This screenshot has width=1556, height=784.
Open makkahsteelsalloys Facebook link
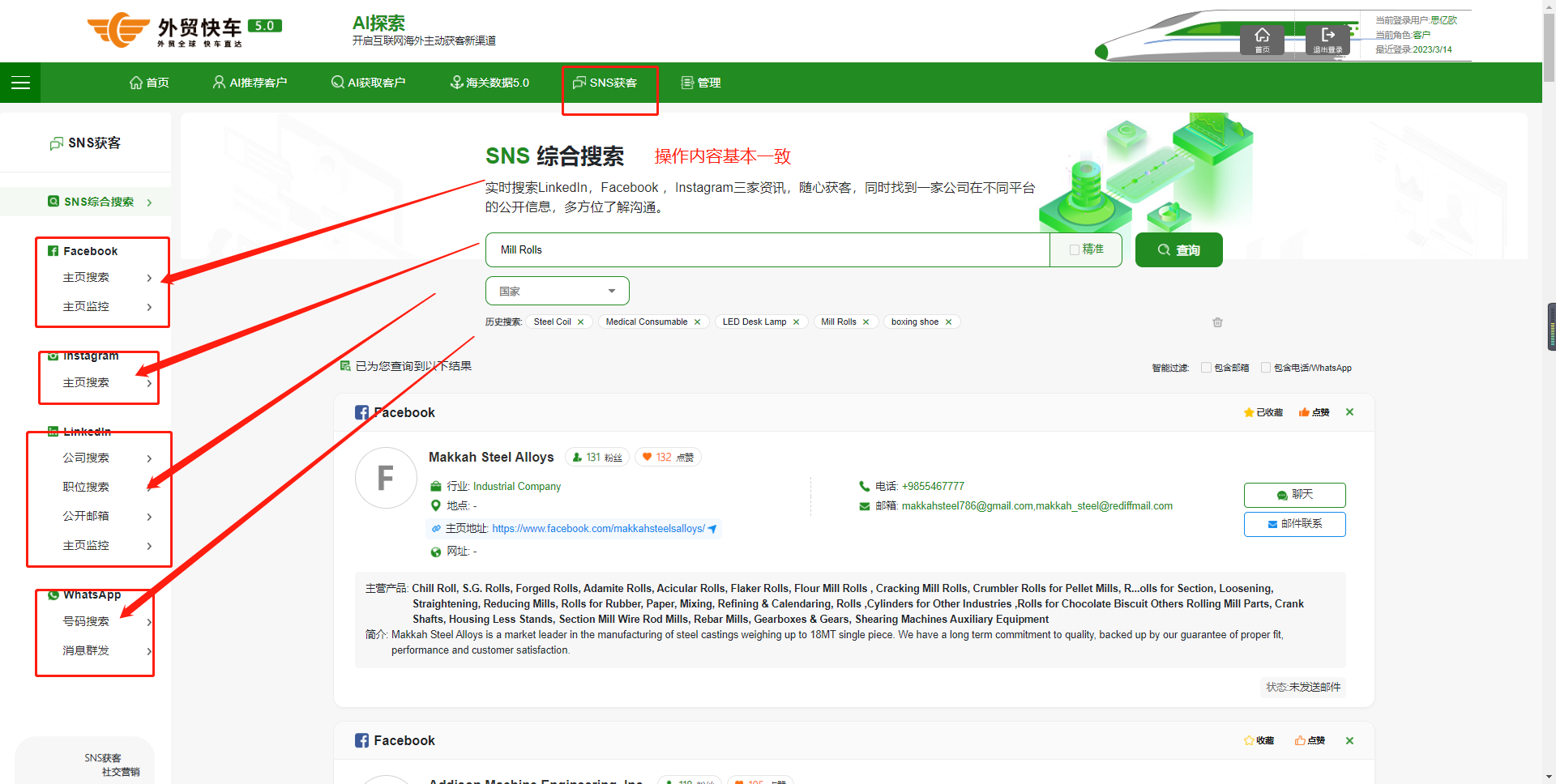[598, 529]
